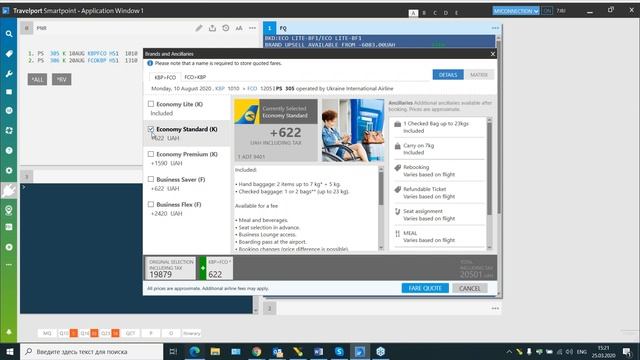
Task: Open the fare tag tool in sidebar
Action: coord(9,54)
